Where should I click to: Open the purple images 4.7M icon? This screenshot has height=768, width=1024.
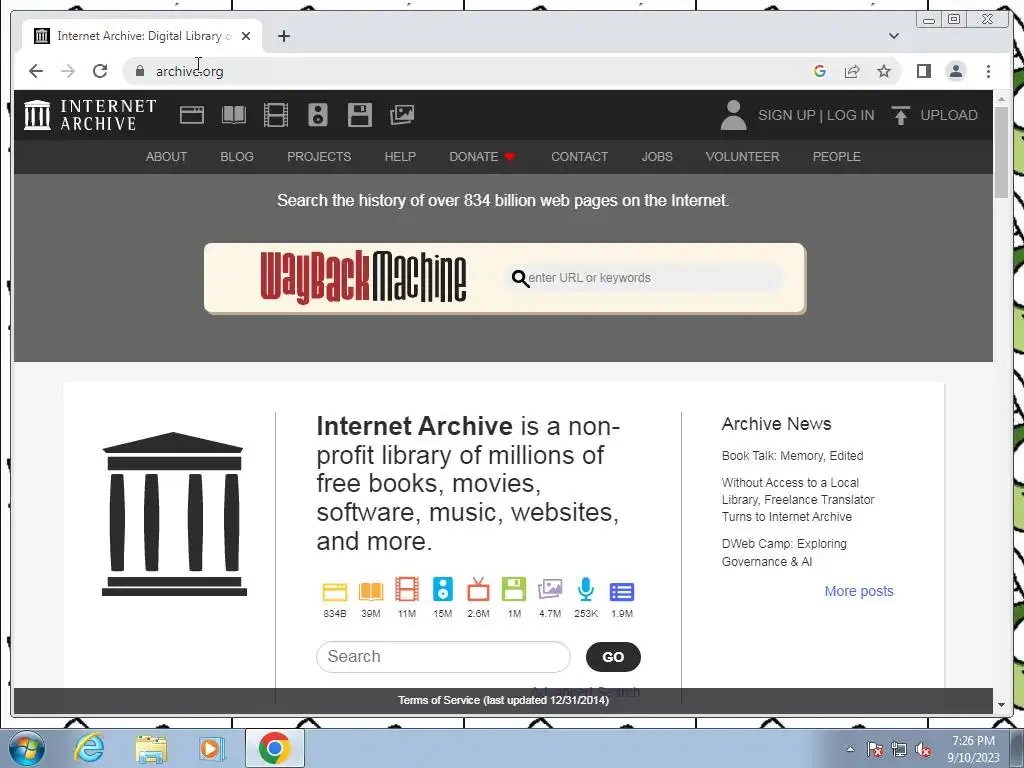click(550, 589)
